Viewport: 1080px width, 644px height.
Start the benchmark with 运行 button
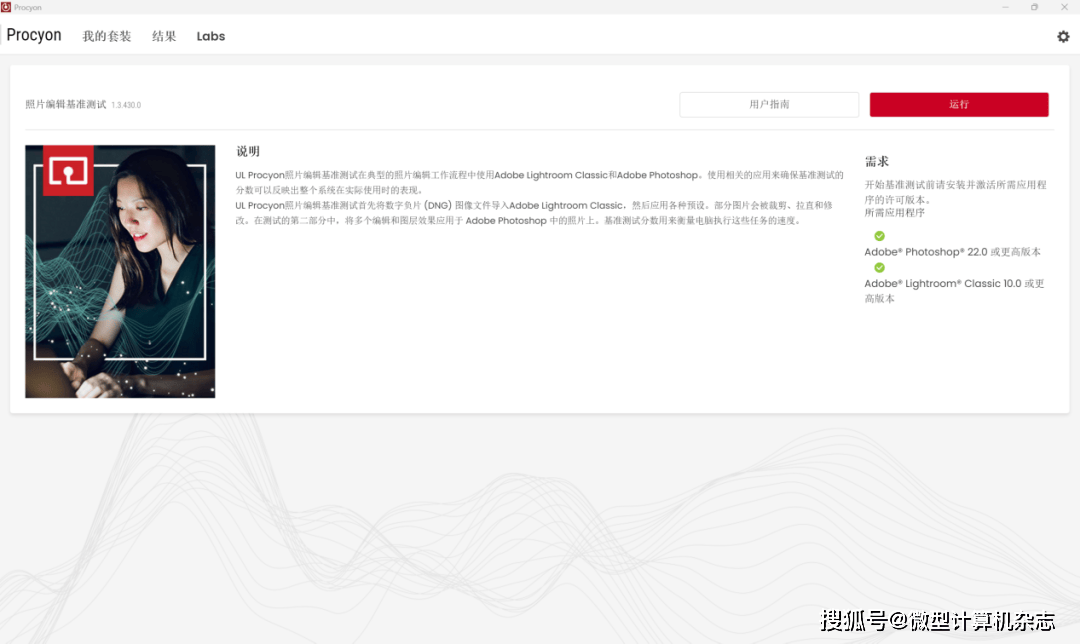[959, 105]
